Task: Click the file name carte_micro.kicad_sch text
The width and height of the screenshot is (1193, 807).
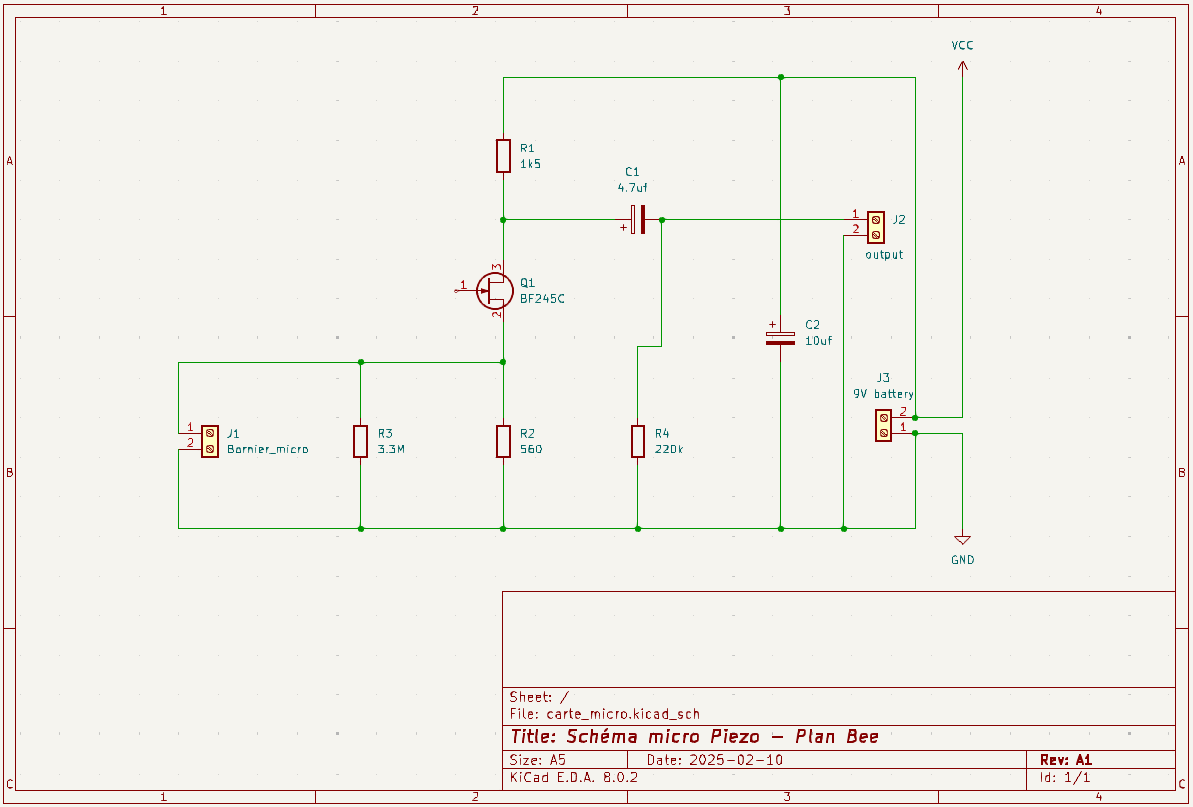Action: (623, 714)
